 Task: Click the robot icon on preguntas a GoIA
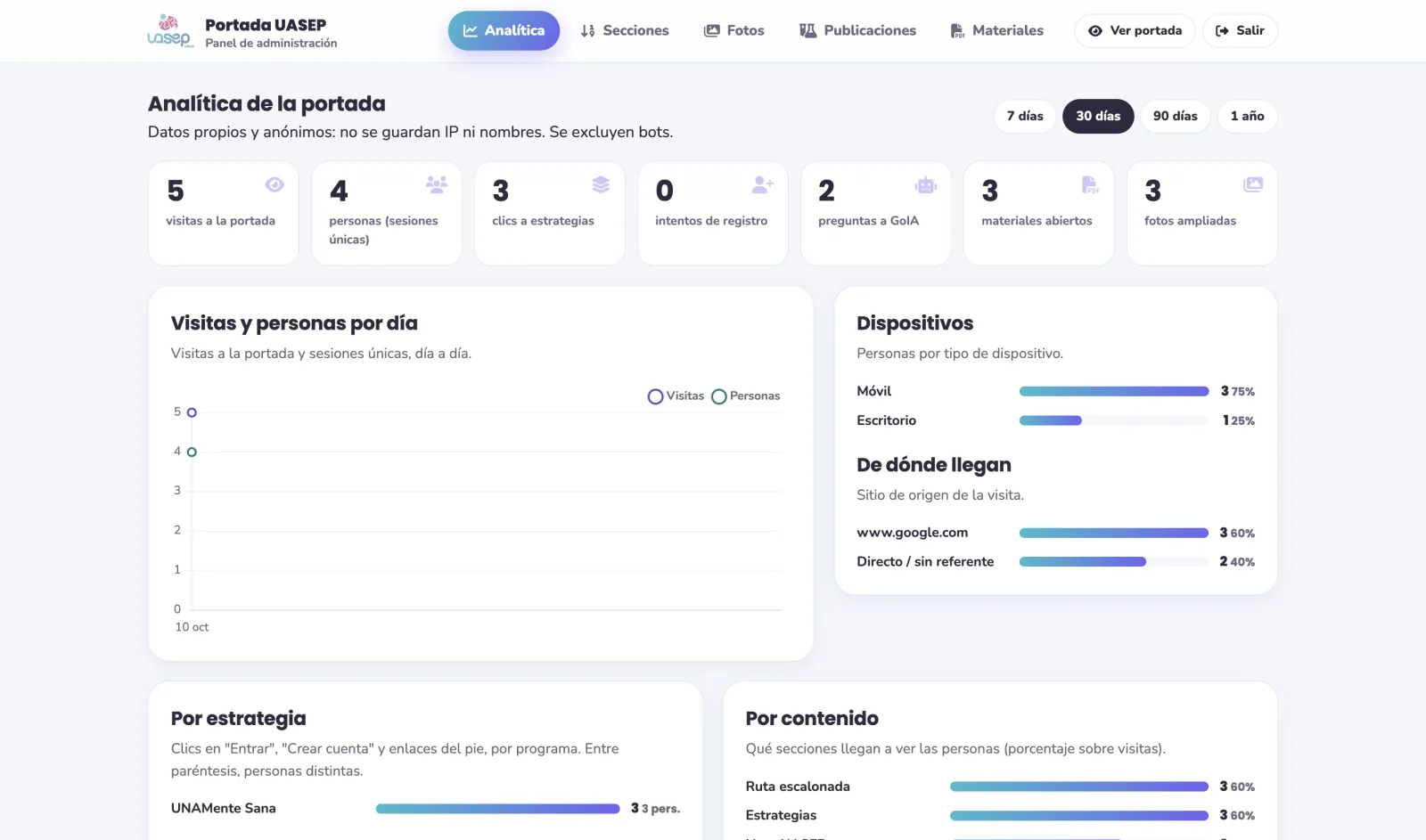coord(926,185)
